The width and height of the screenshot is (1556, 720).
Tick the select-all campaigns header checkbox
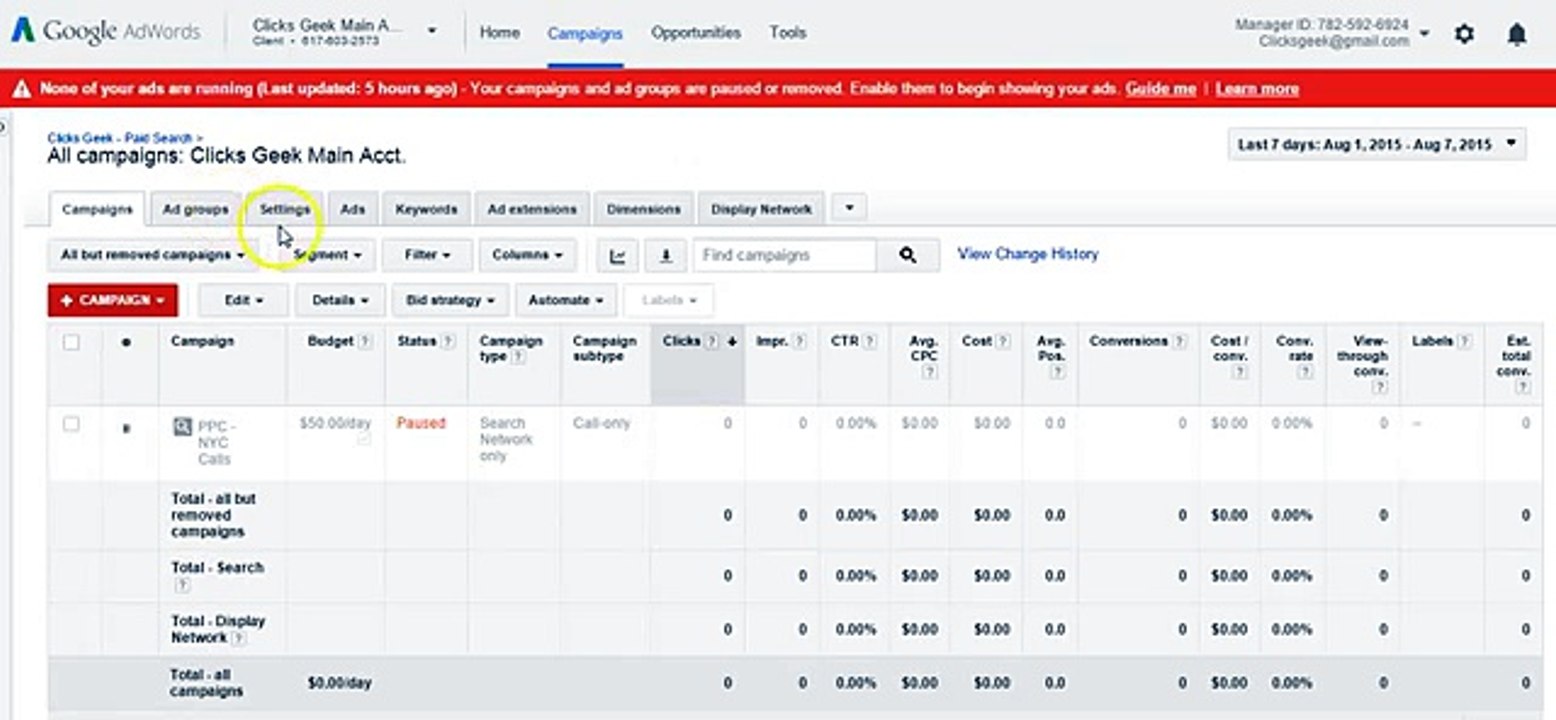[71, 342]
